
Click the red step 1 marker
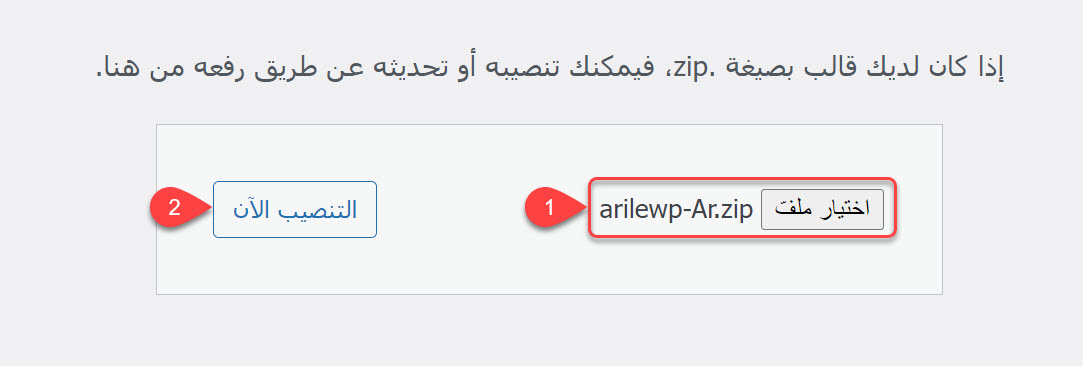point(550,209)
